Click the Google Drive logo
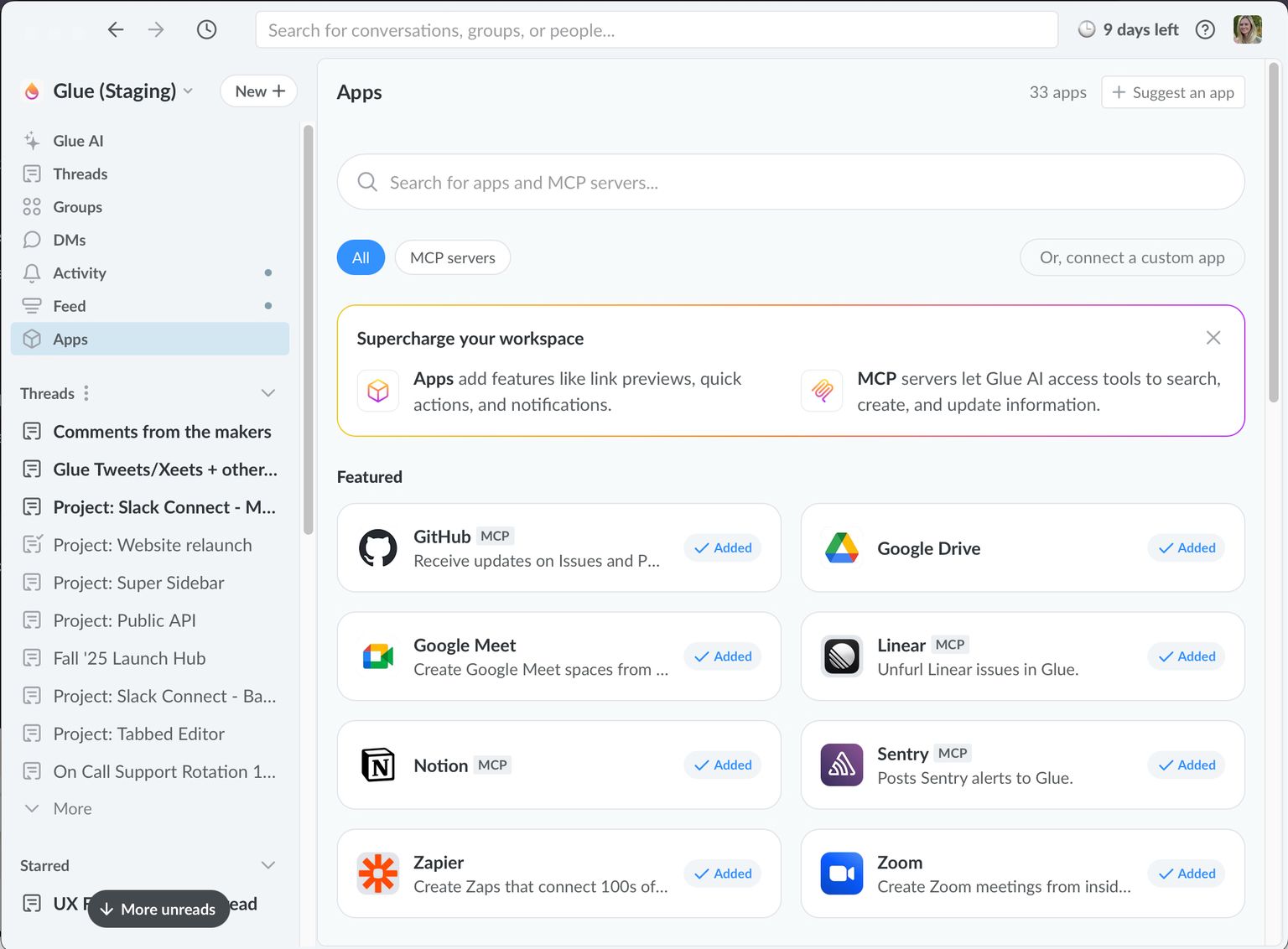1288x949 pixels. [x=842, y=548]
